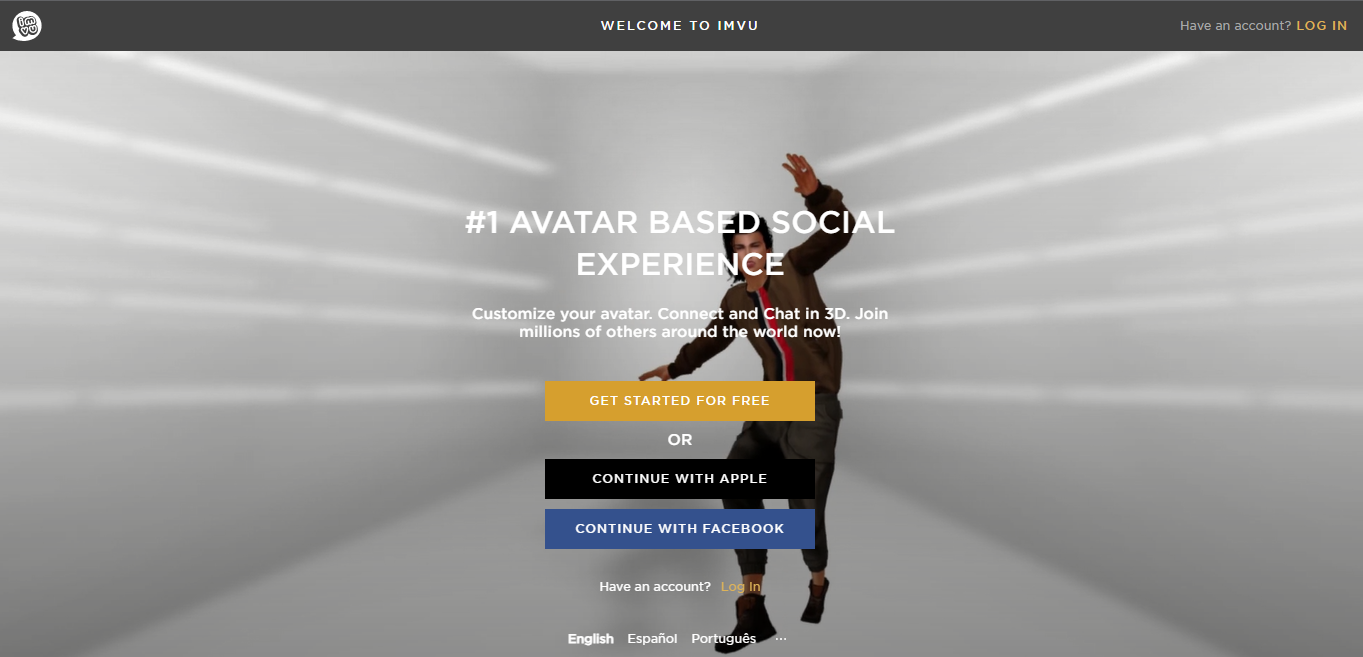
Task: Click 'Have an account?' text below buttons
Action: [x=655, y=587]
